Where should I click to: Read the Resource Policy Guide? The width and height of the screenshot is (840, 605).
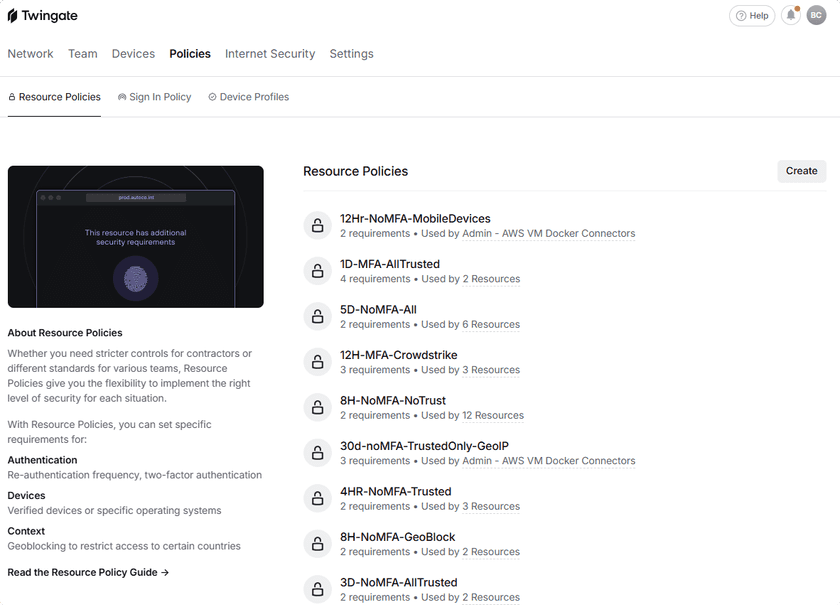(x=88, y=572)
